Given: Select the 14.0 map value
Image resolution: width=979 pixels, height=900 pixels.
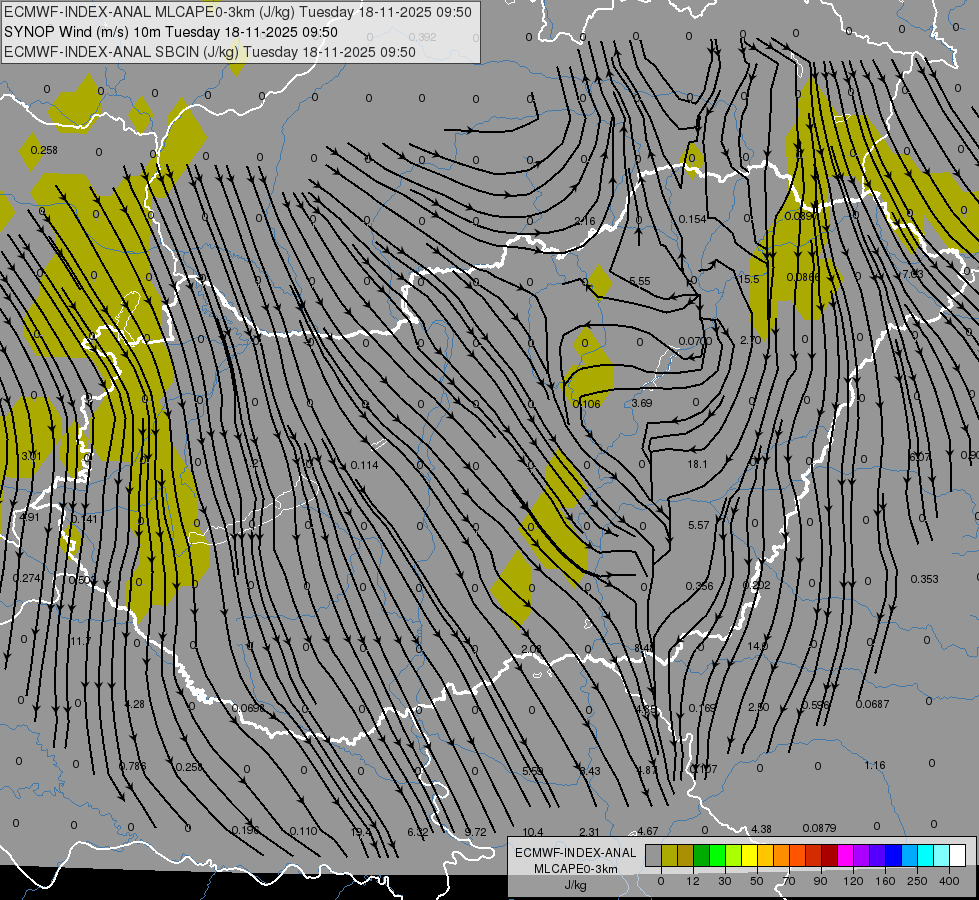Looking at the screenshot, I should [x=757, y=646].
